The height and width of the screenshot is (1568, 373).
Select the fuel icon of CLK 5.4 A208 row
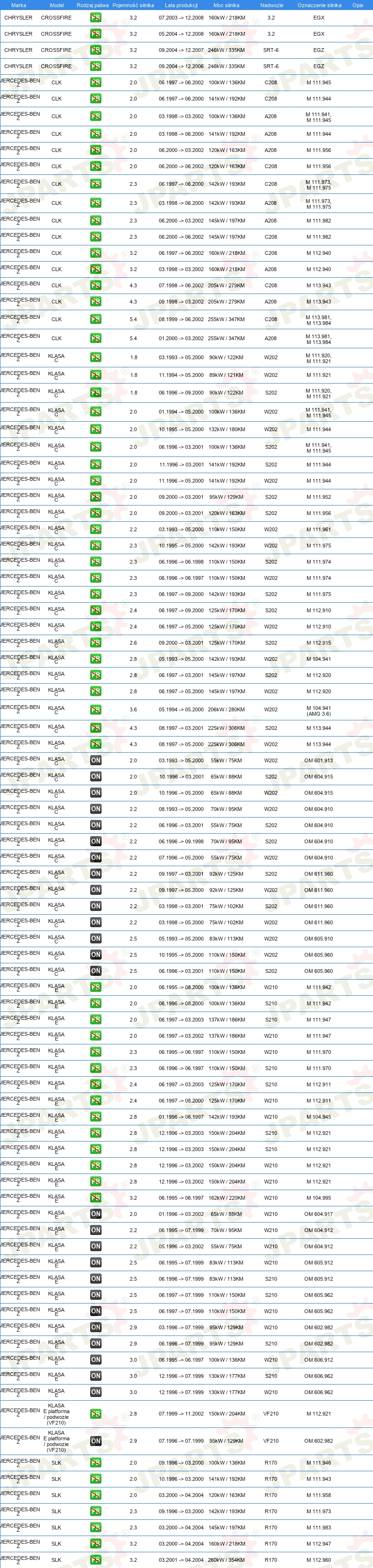(x=96, y=338)
